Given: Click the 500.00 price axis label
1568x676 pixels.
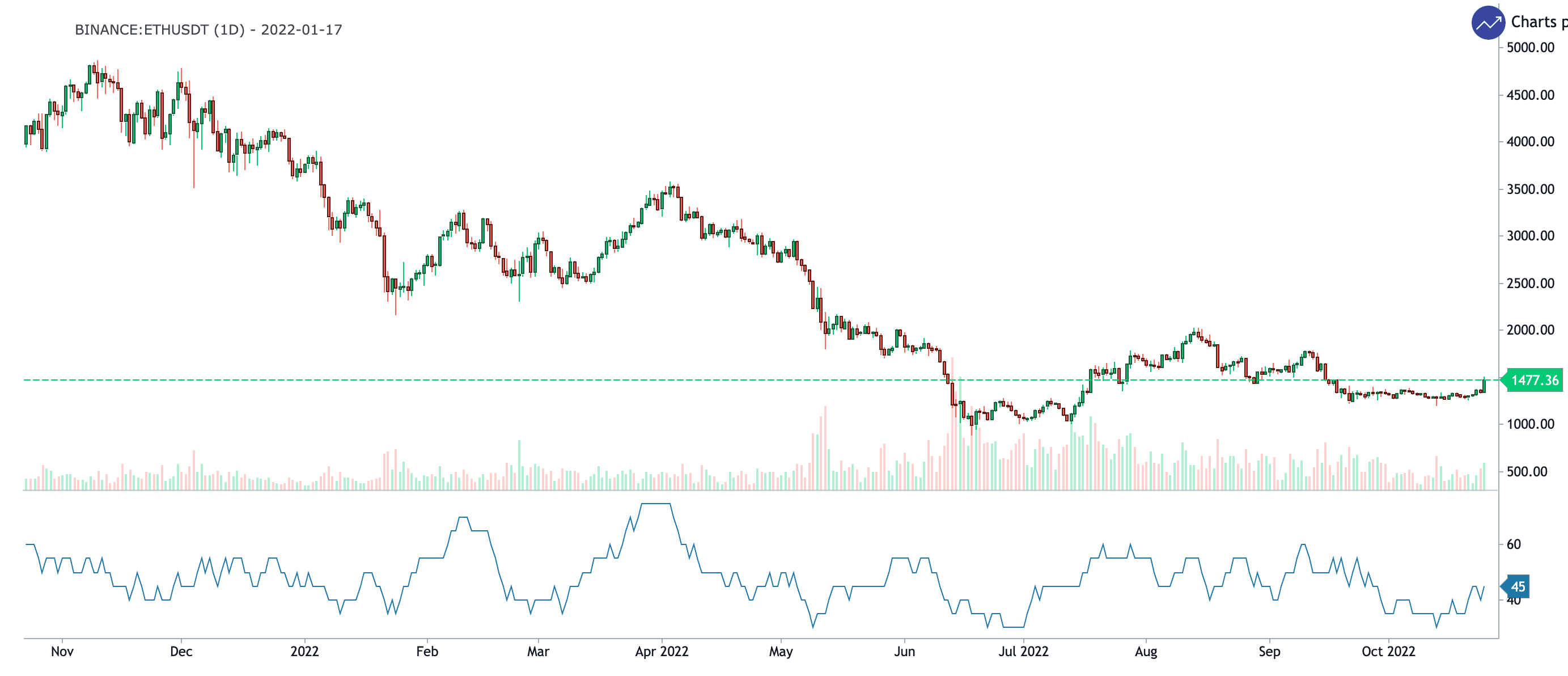Looking at the screenshot, I should pos(1526,471).
